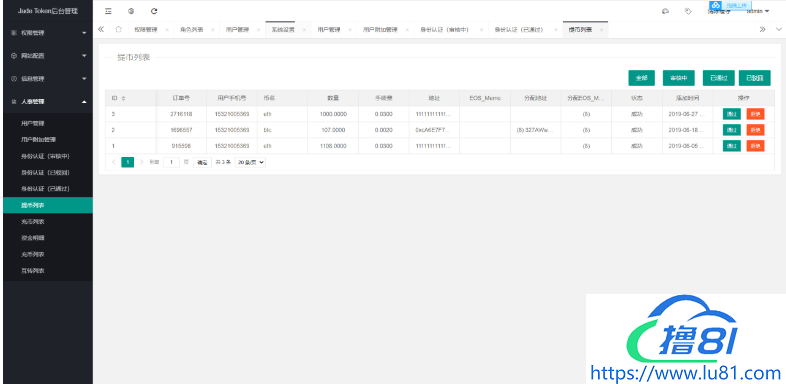Open the tab operations dropdown chevron

click(778, 30)
